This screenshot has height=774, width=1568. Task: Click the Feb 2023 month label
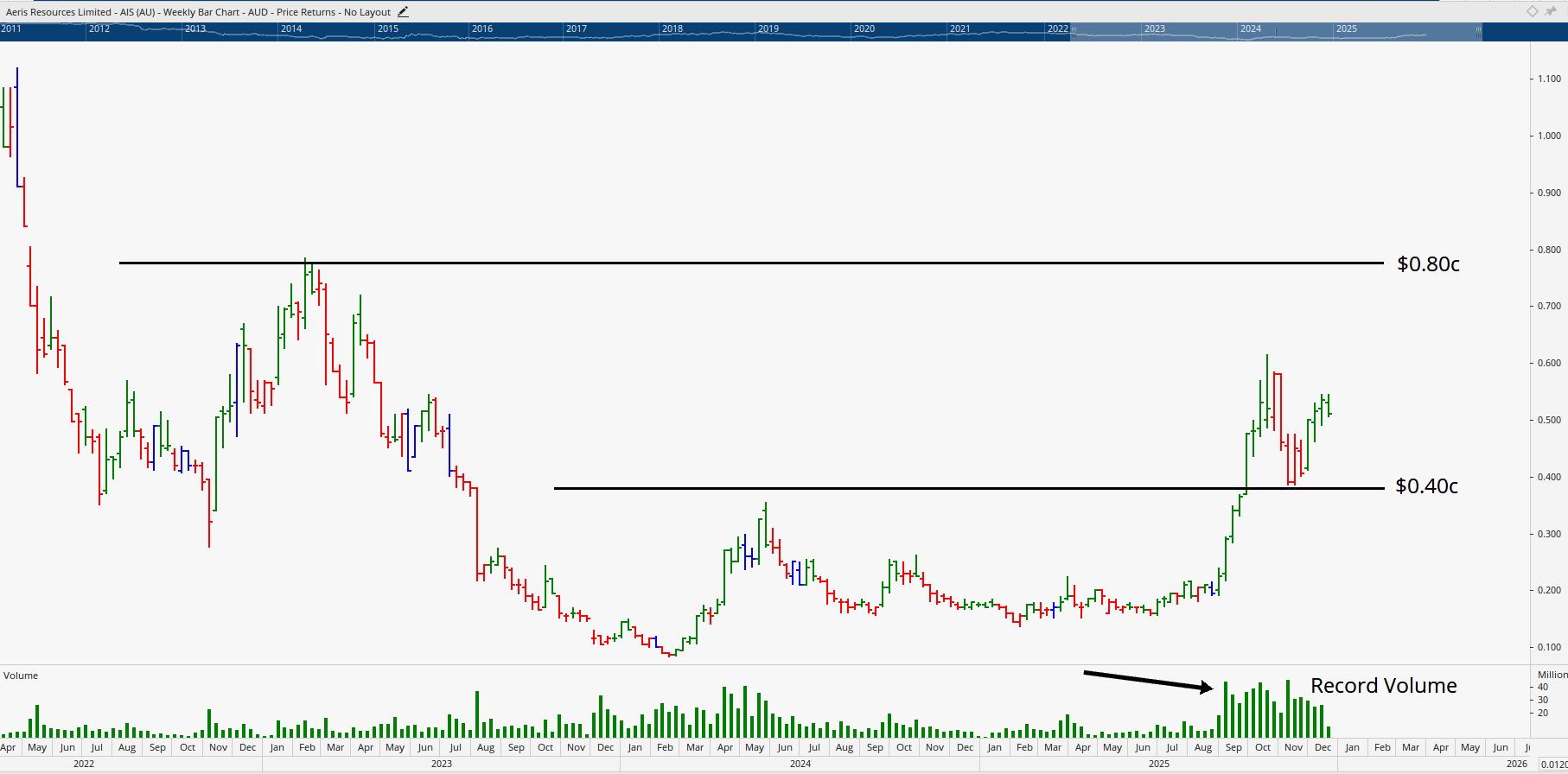[x=307, y=747]
